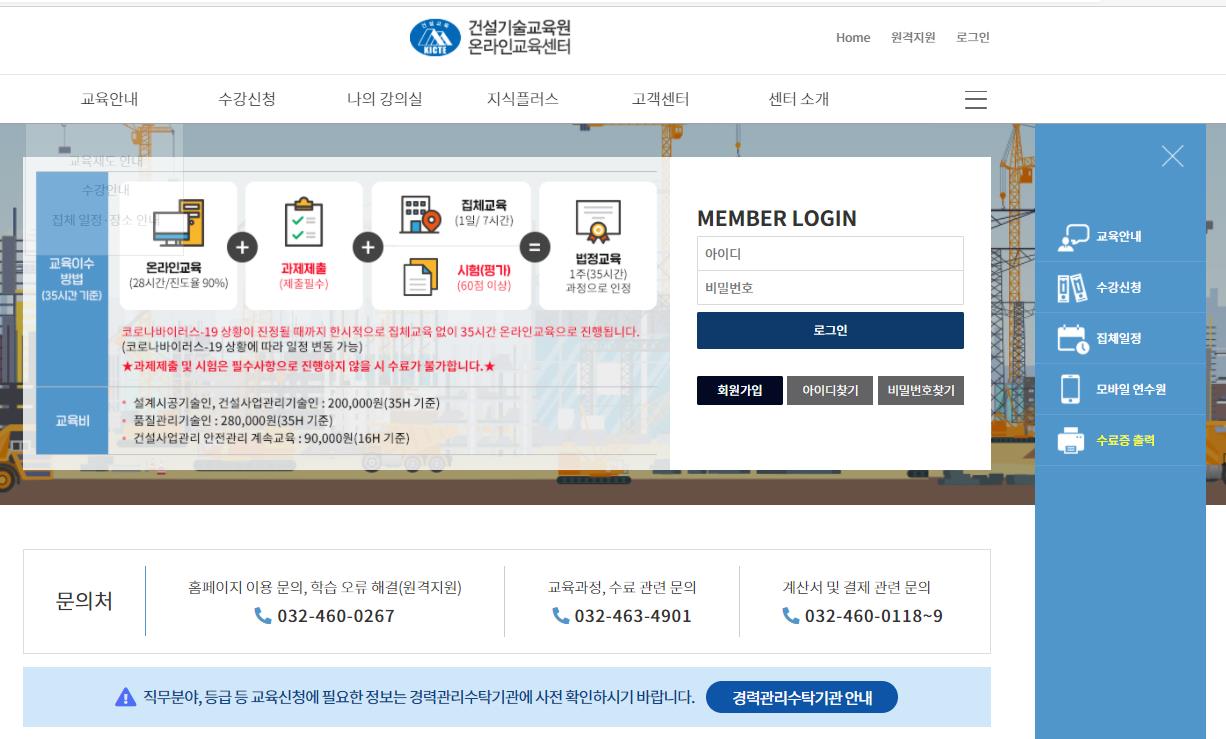
Task: Click the 시험(평가) document icon
Action: pyautogui.click(x=420, y=277)
